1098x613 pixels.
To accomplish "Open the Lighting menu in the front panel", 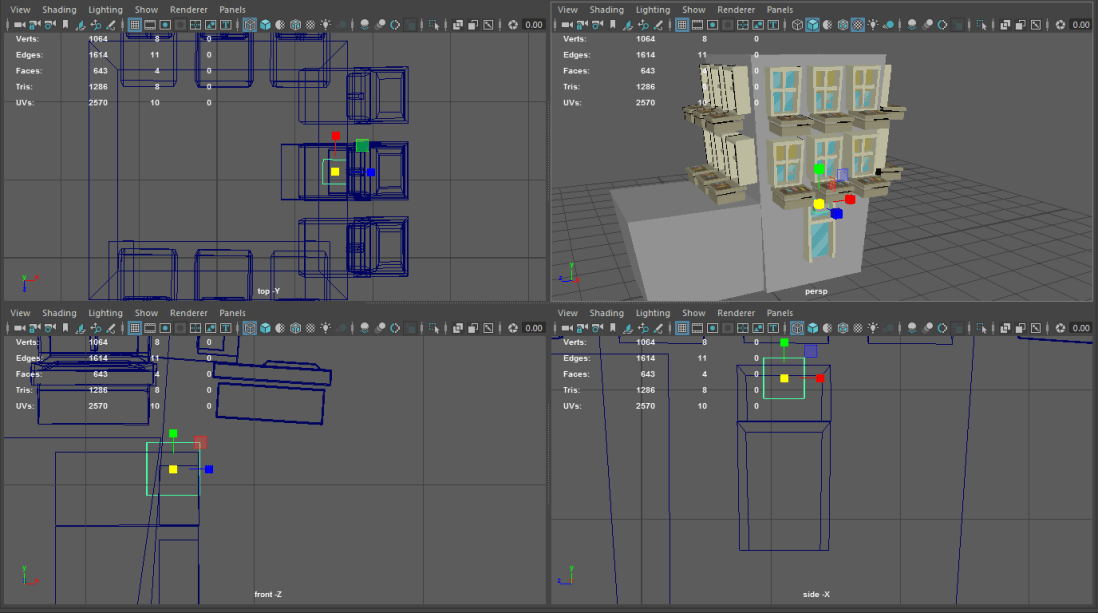I will [x=105, y=313].
